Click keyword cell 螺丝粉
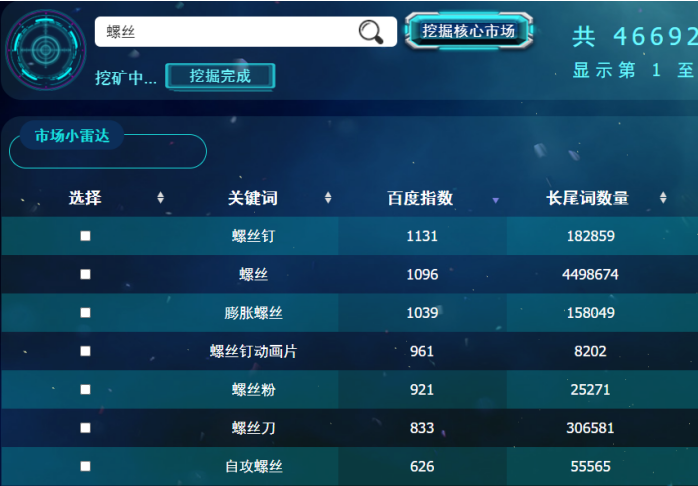 click(253, 390)
